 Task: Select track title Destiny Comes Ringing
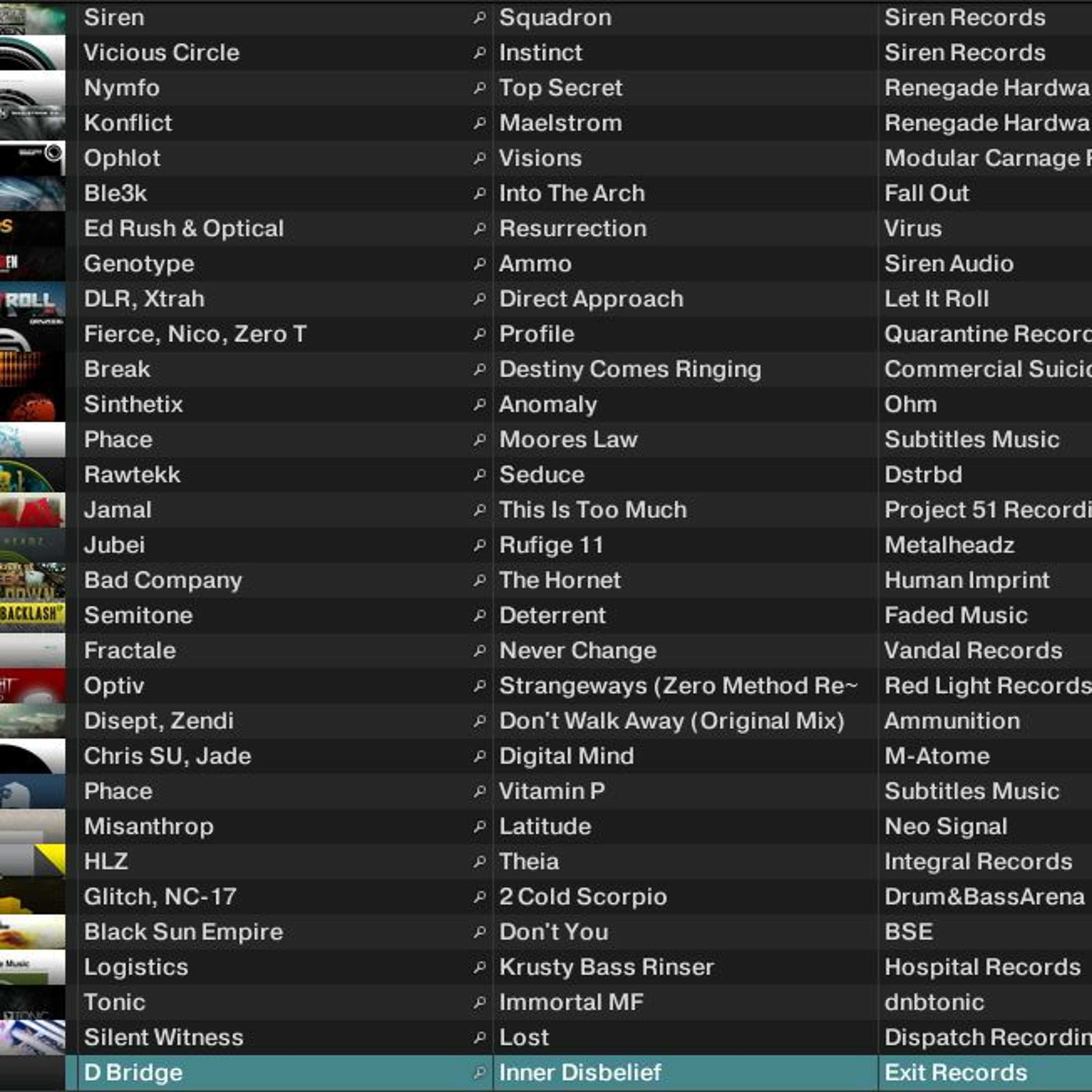pyautogui.click(x=630, y=370)
